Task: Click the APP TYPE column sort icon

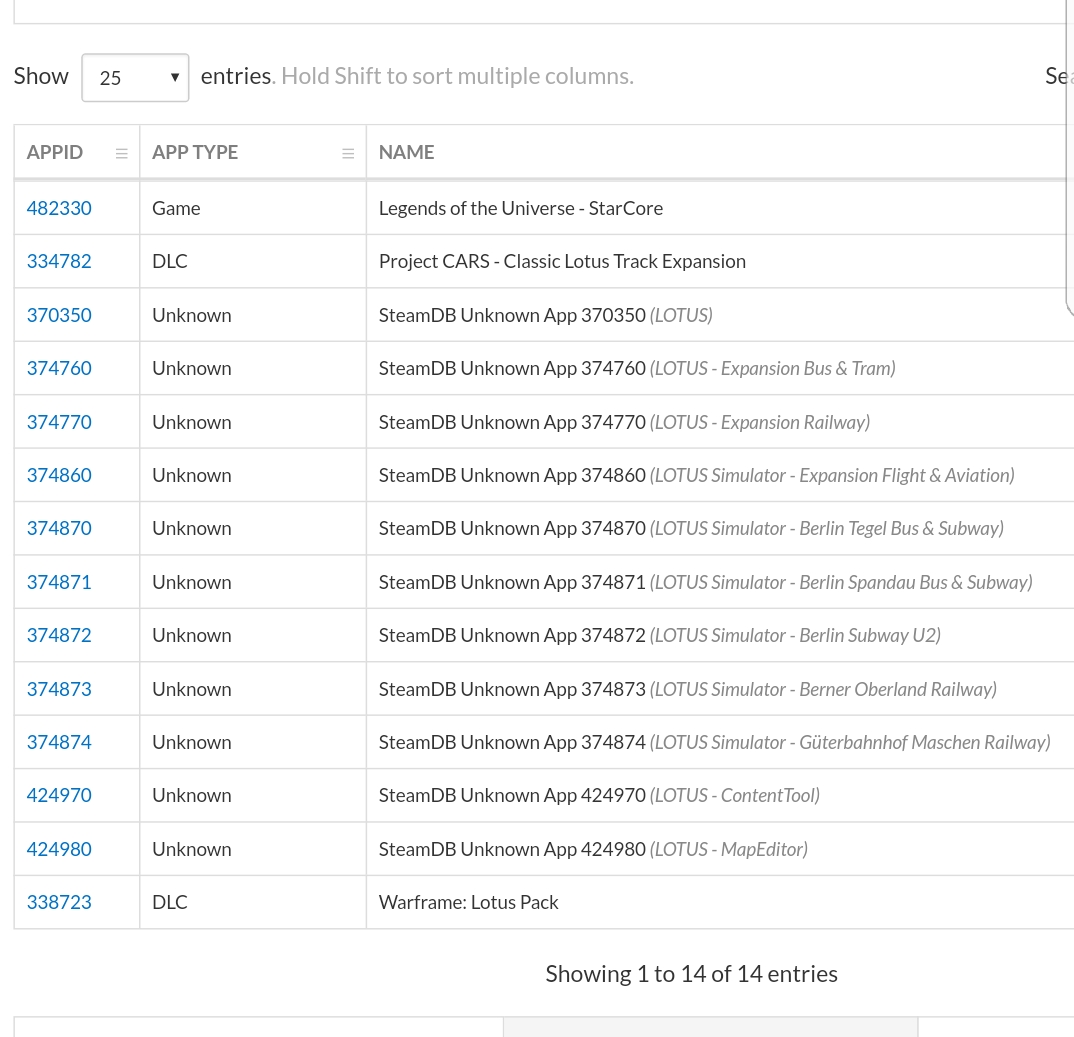Action: (x=348, y=153)
